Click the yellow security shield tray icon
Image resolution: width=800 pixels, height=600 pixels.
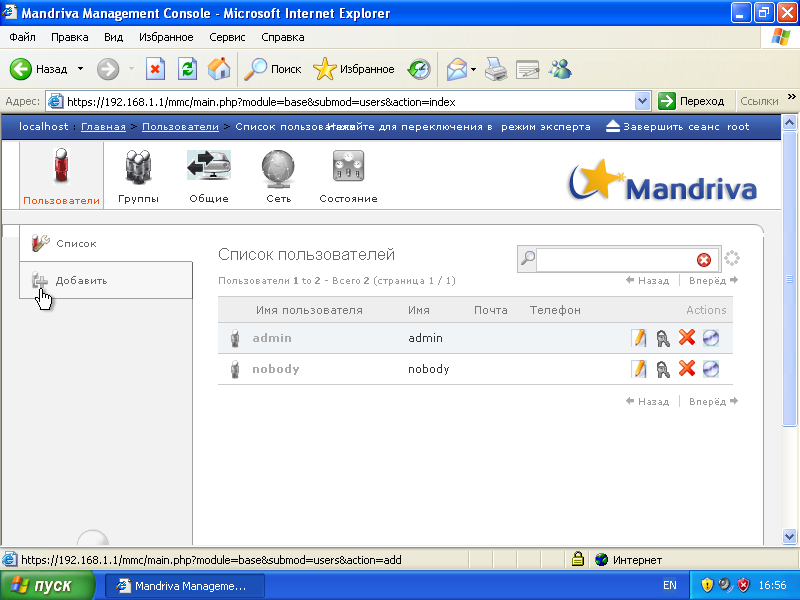[x=707, y=585]
